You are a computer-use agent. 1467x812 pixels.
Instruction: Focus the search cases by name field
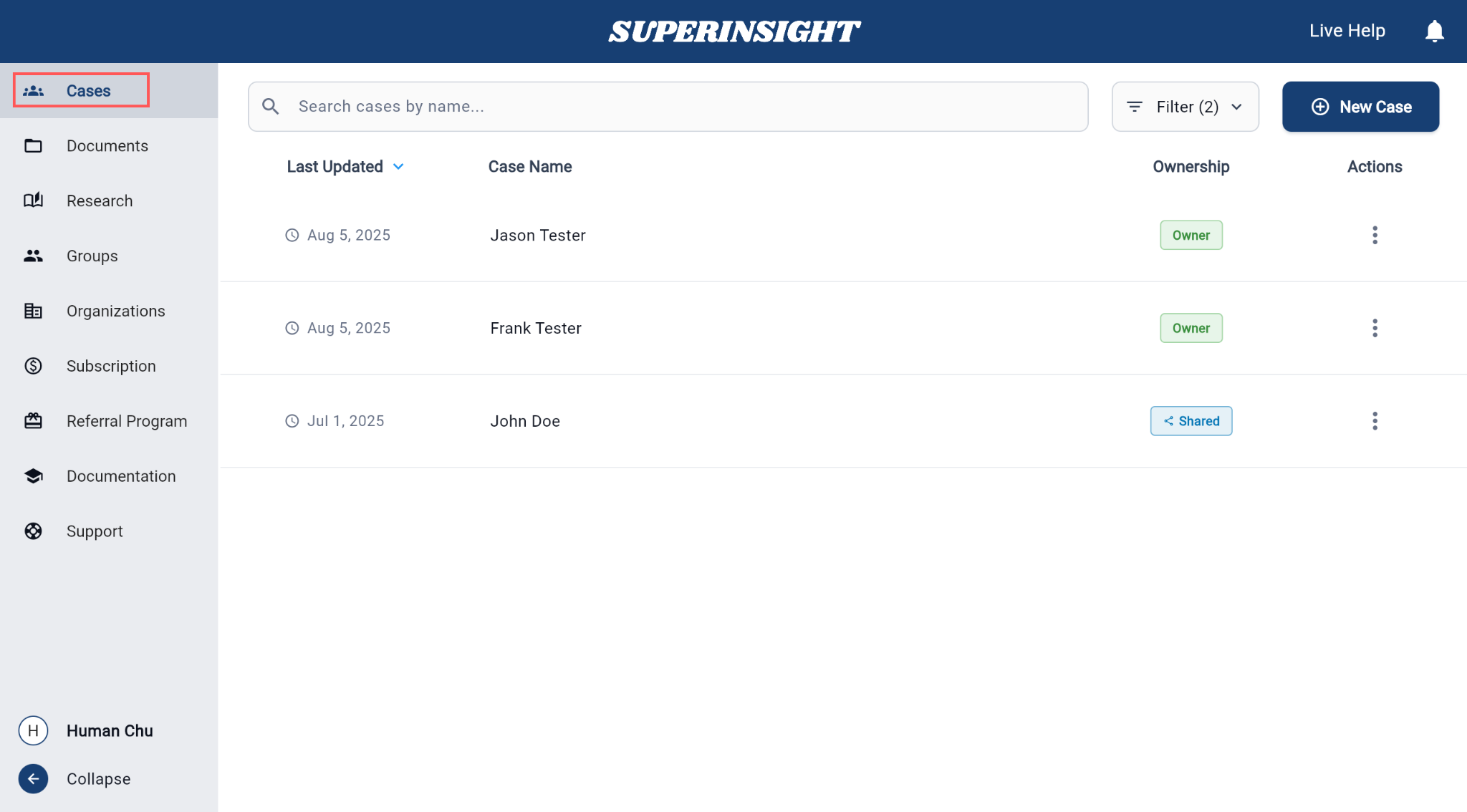coord(668,107)
